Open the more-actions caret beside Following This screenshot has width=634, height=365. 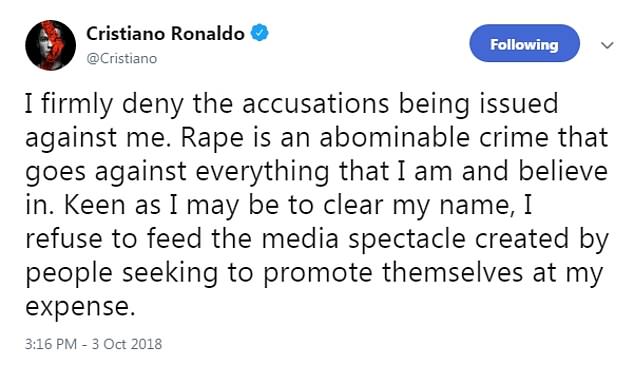coord(607,45)
